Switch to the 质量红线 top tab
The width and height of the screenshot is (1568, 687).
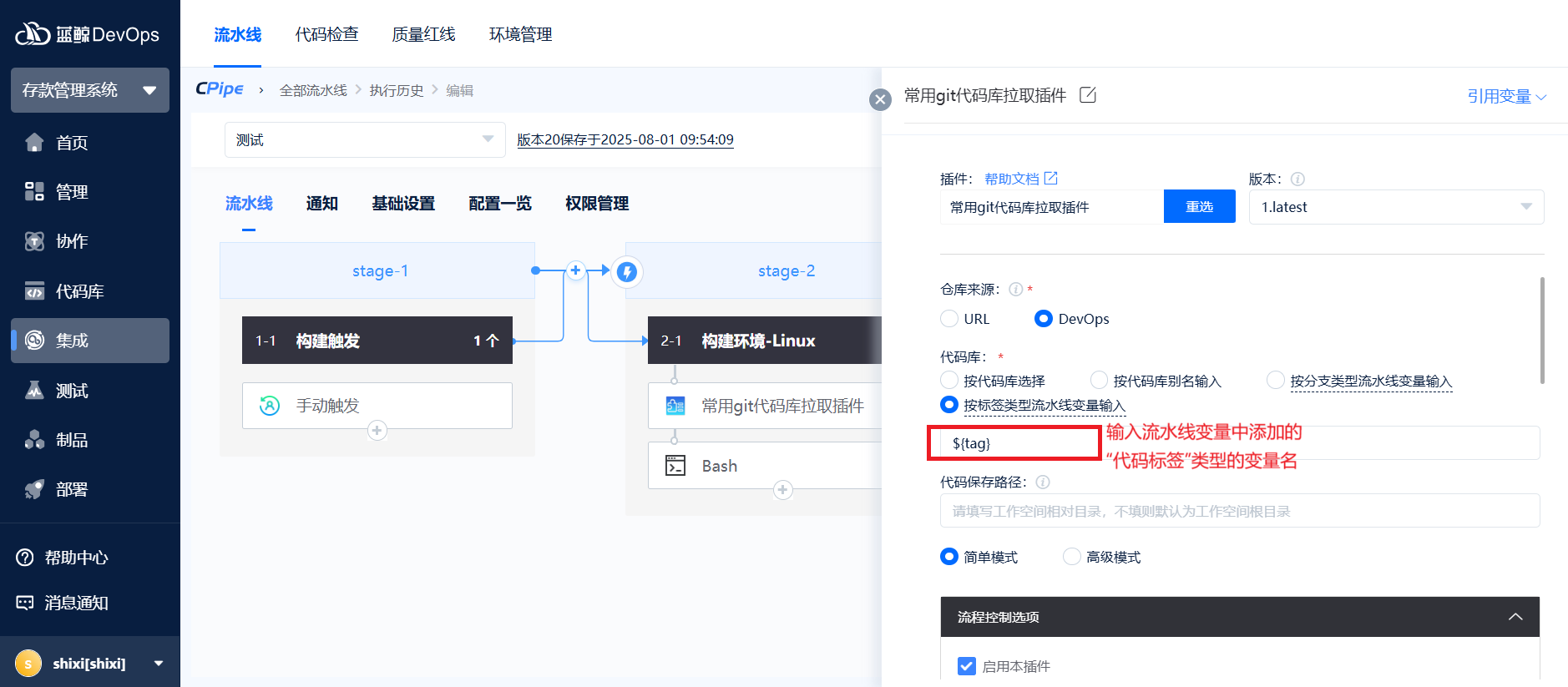pyautogui.click(x=423, y=34)
